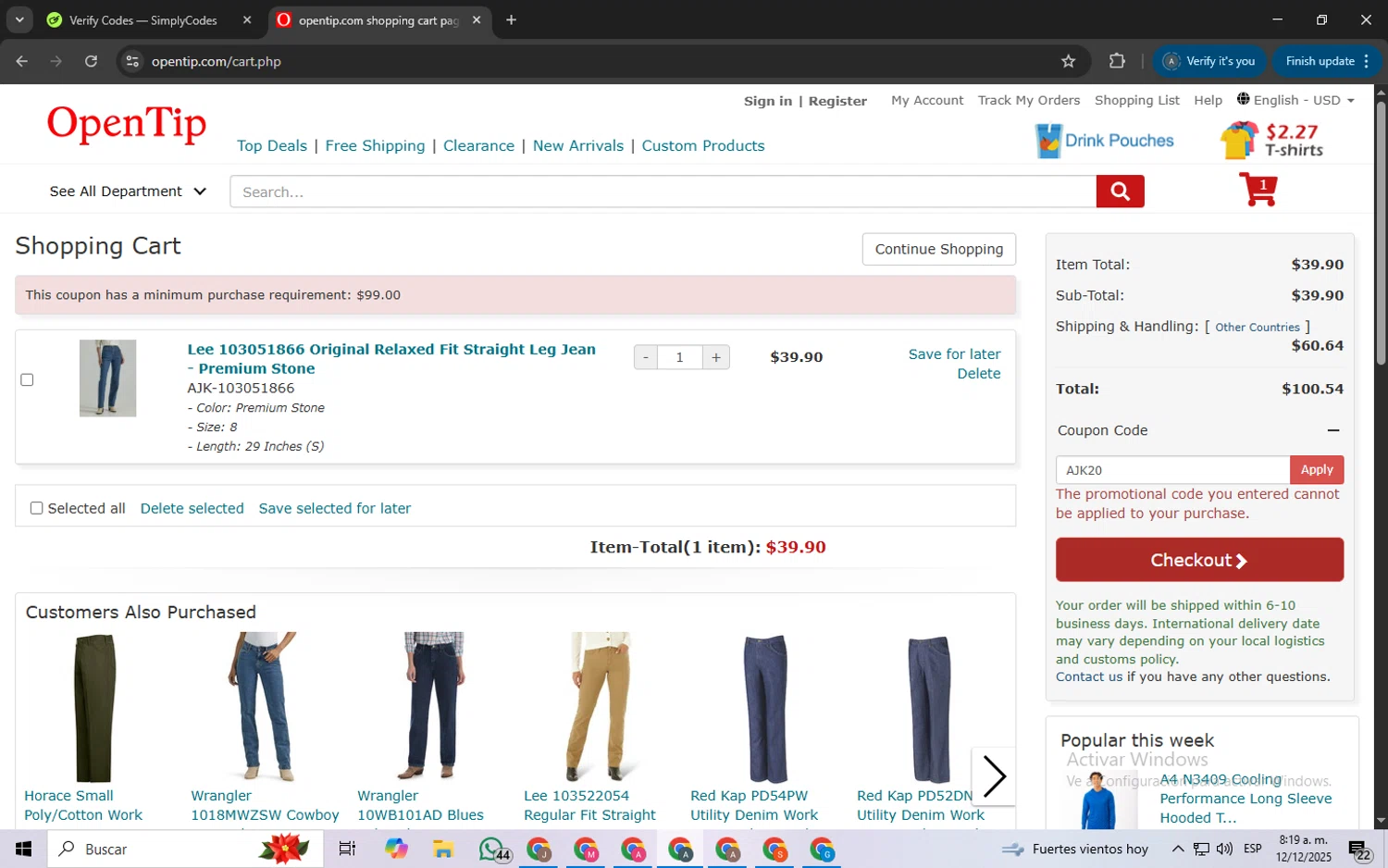
Task: Click Save selected for later link
Action: pyautogui.click(x=335, y=508)
